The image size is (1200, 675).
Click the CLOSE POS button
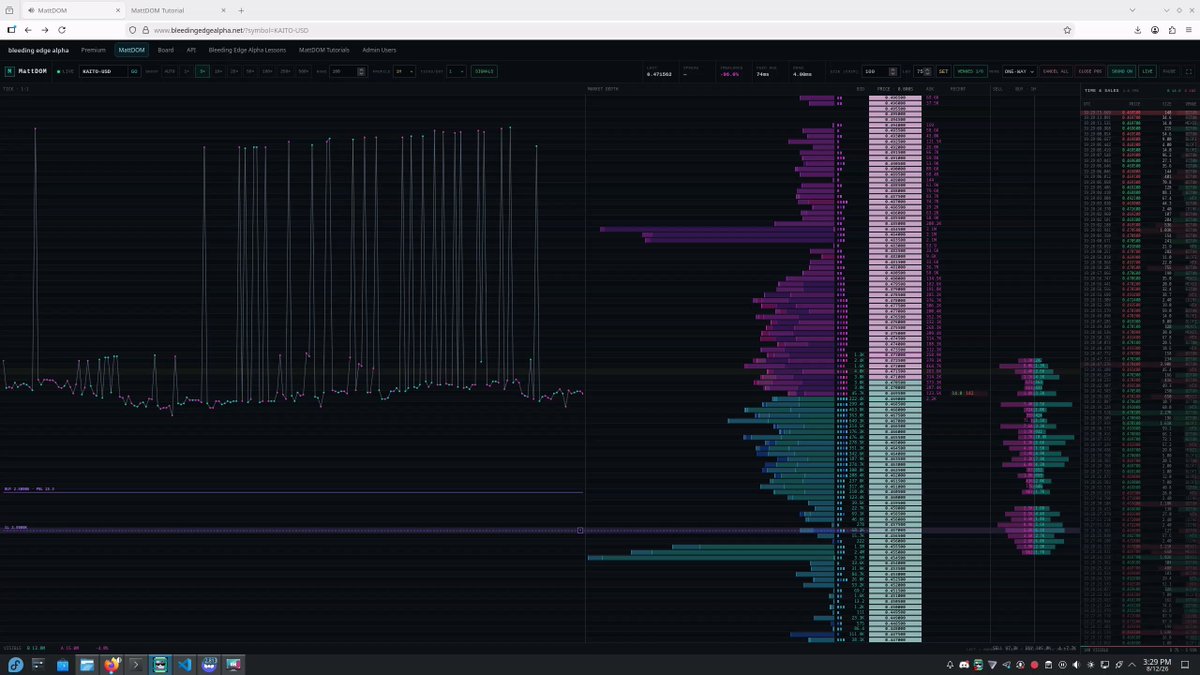click(x=1089, y=71)
